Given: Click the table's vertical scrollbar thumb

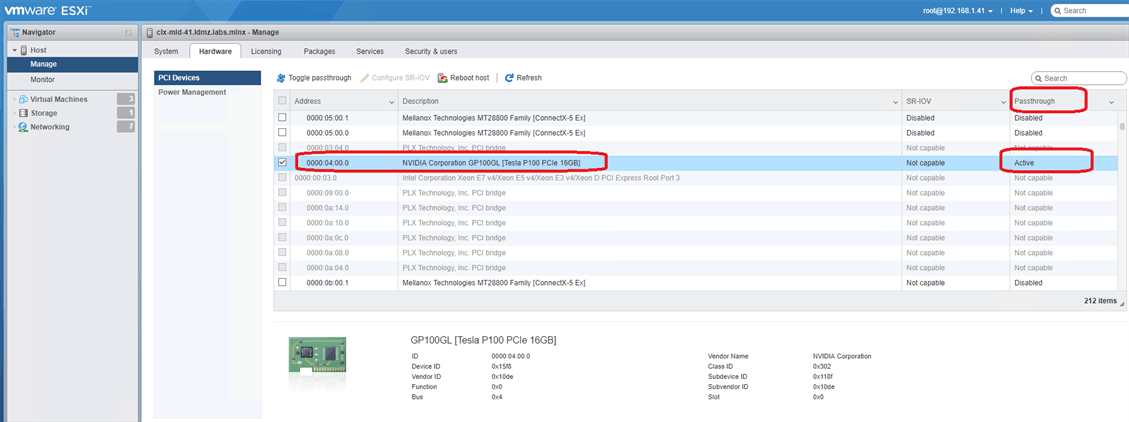Looking at the screenshot, I should pyautogui.click(x=1121, y=127).
